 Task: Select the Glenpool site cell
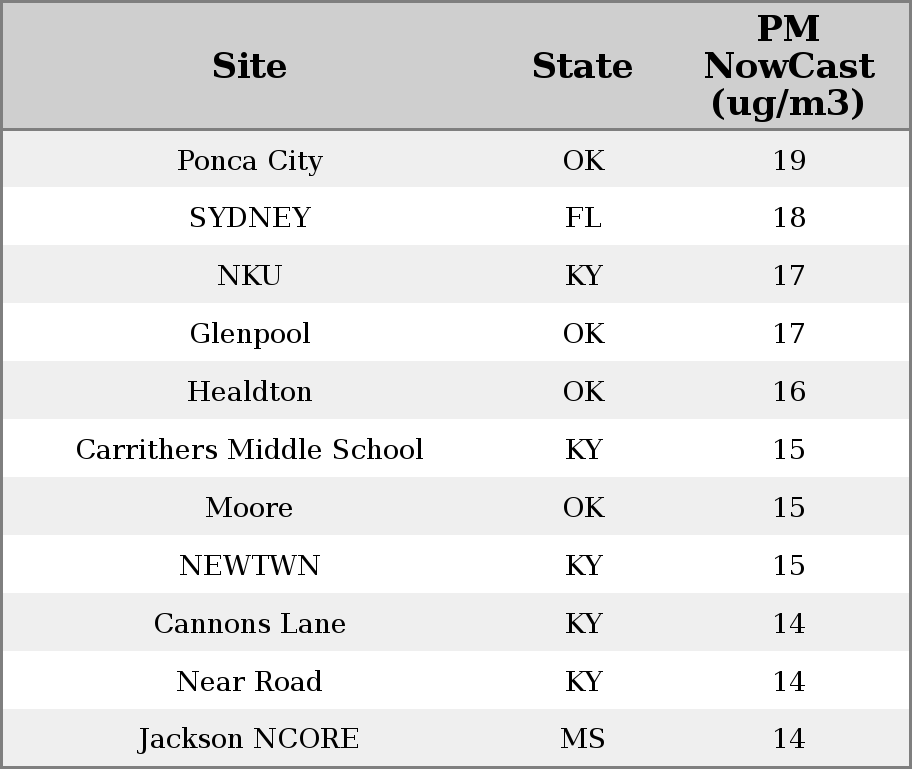click(x=249, y=334)
